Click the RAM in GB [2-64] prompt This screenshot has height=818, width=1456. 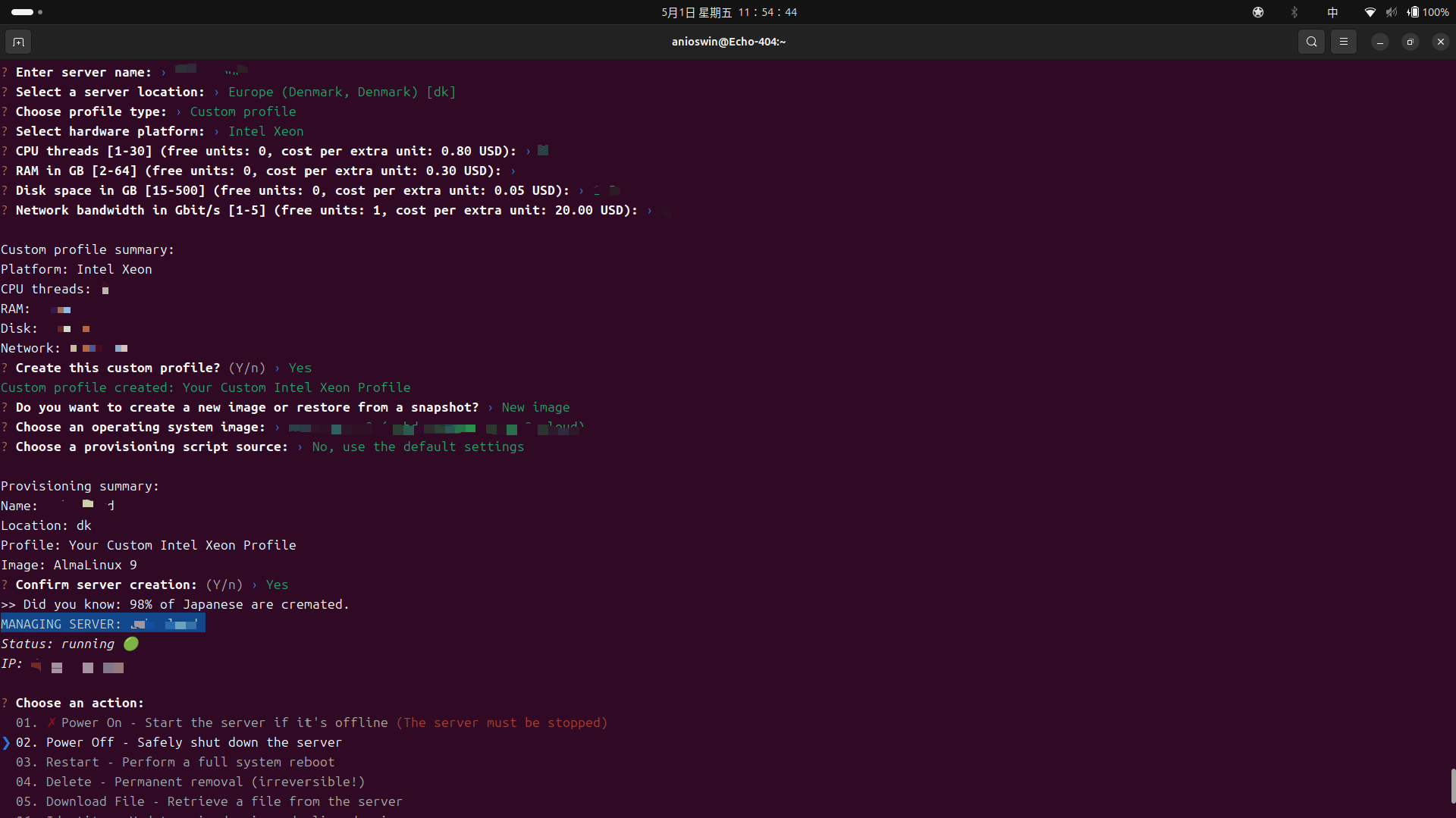click(x=259, y=171)
